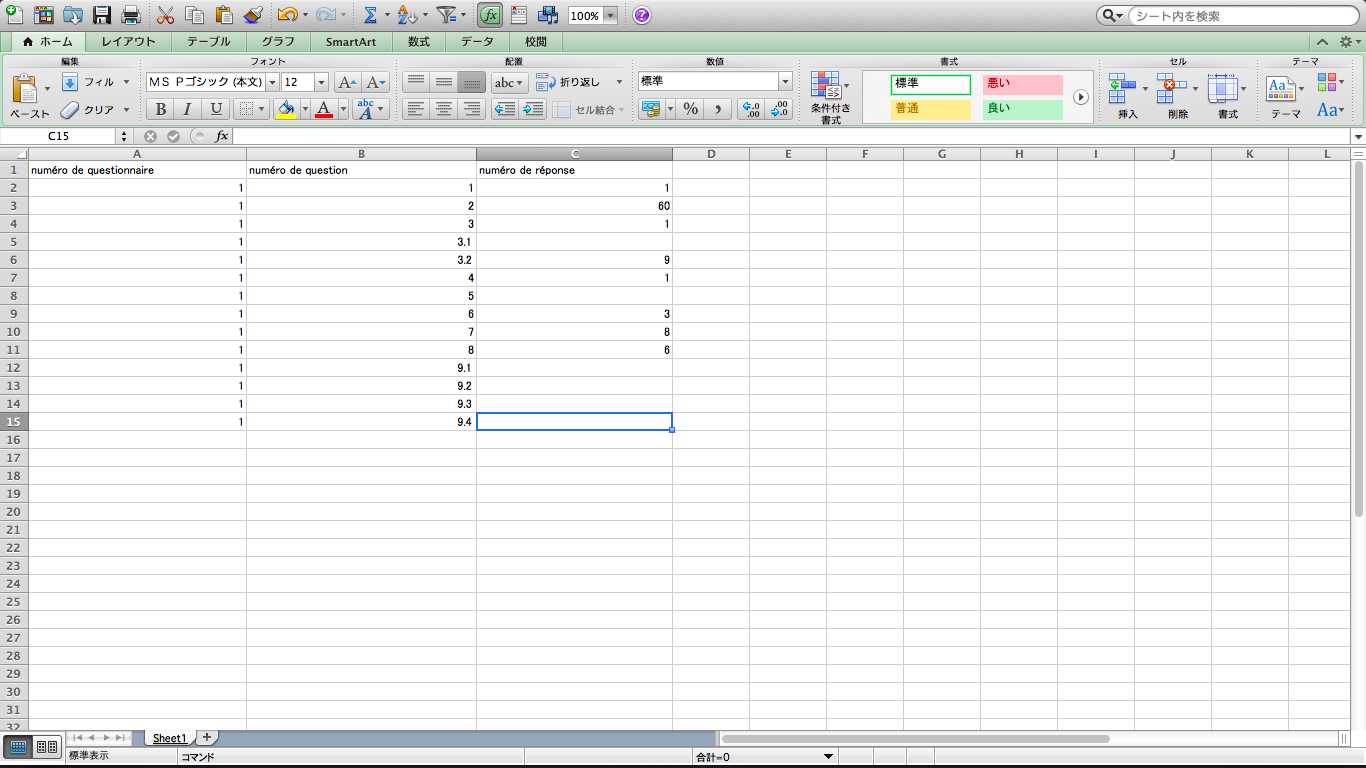This screenshot has height=768, width=1366.
Task: Switch to the データ tab
Action: point(477,42)
